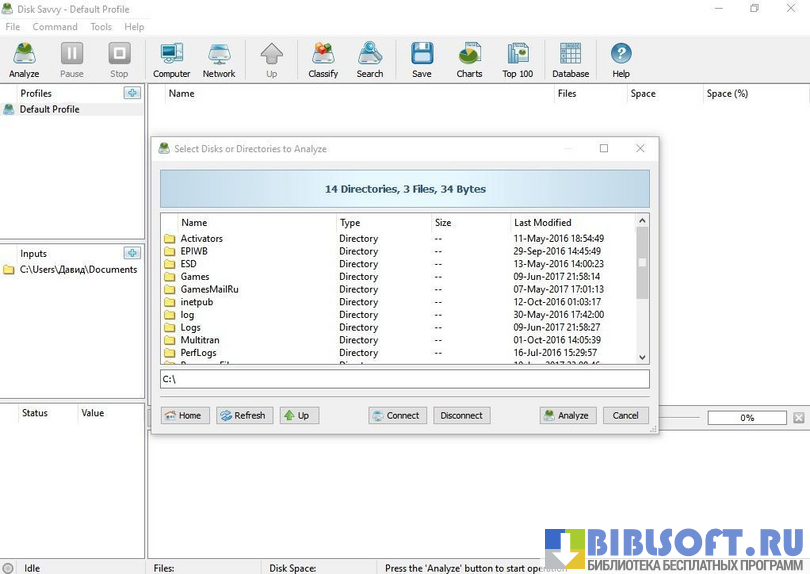Click the Analyze toolbar icon
This screenshot has height=574, width=810.
24,60
